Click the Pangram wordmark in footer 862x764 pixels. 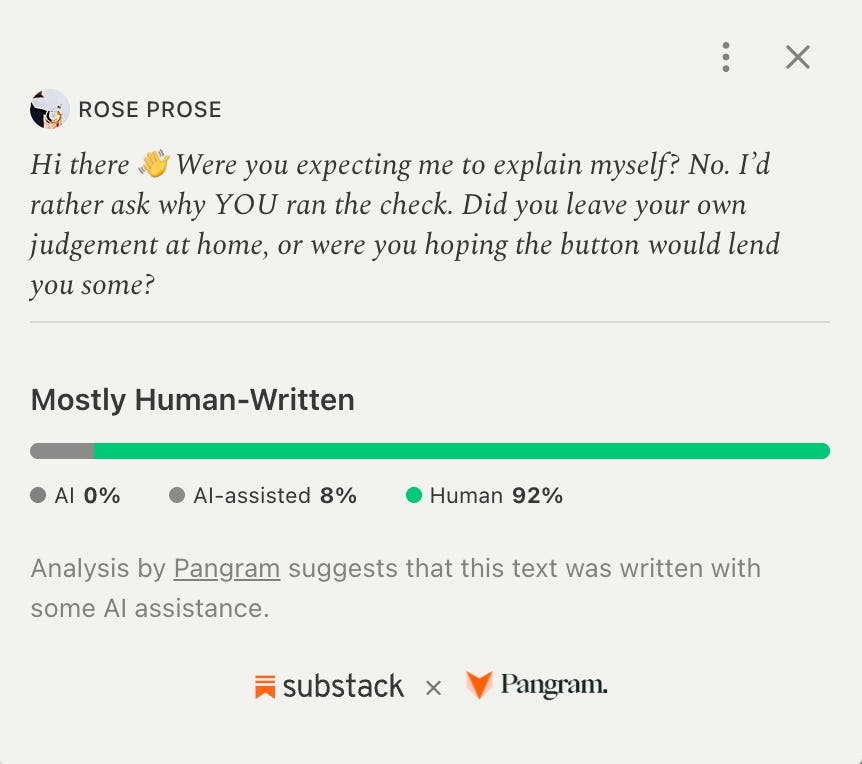click(x=554, y=685)
